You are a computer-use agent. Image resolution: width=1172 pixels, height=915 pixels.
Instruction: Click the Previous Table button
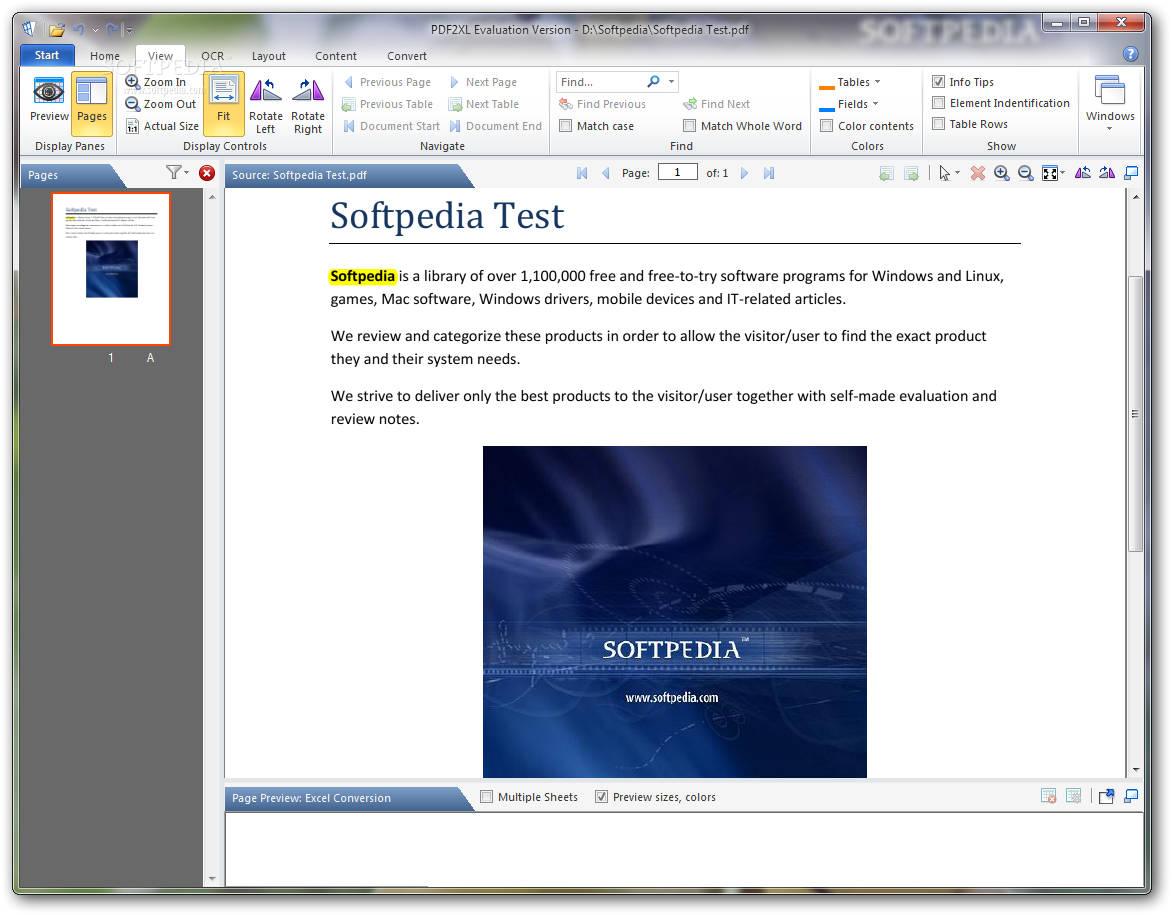387,104
